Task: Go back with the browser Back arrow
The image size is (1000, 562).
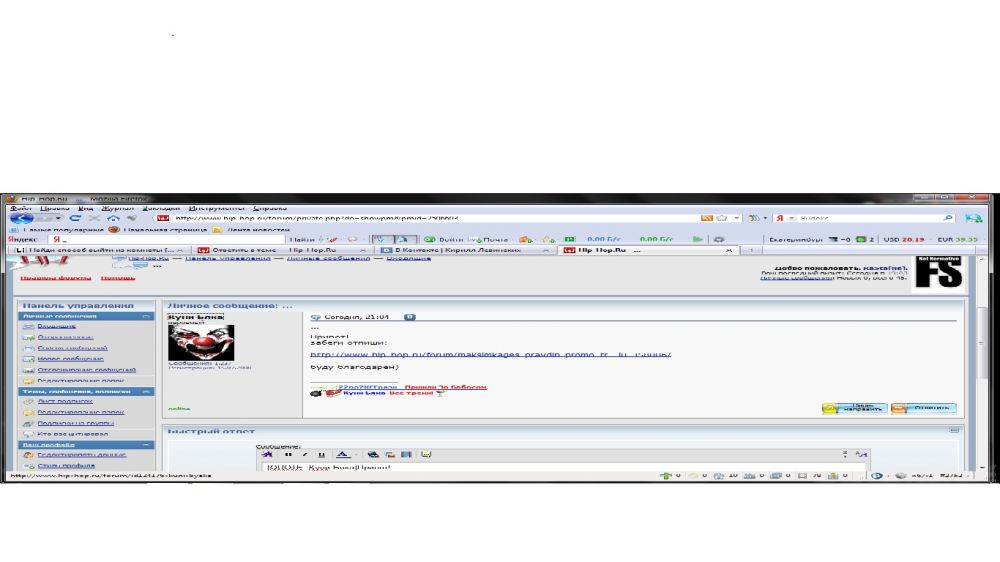Action: click(22, 218)
